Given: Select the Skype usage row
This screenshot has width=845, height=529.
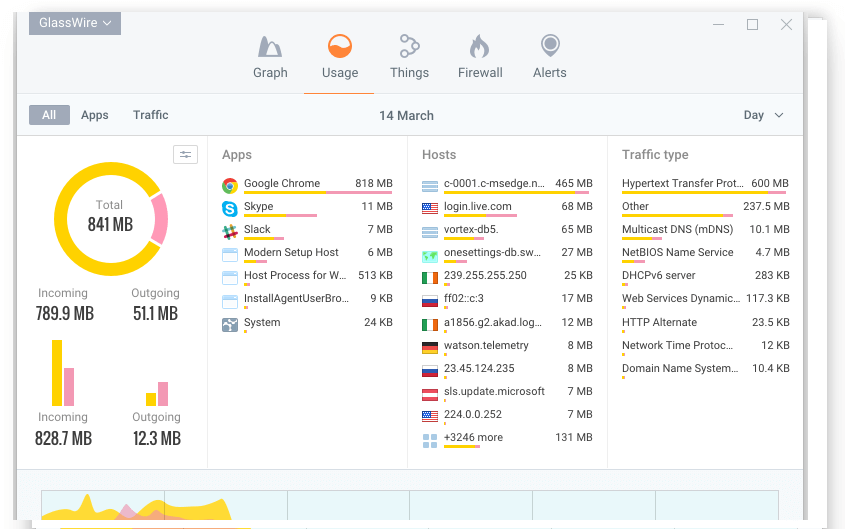Looking at the screenshot, I should click(307, 208).
